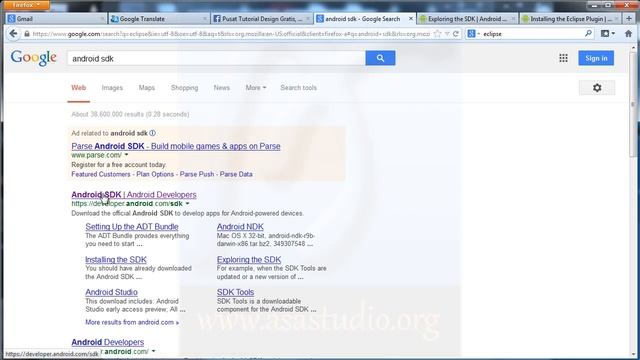
Task: Click the About 38,600,000 results text
Action: 130,114
